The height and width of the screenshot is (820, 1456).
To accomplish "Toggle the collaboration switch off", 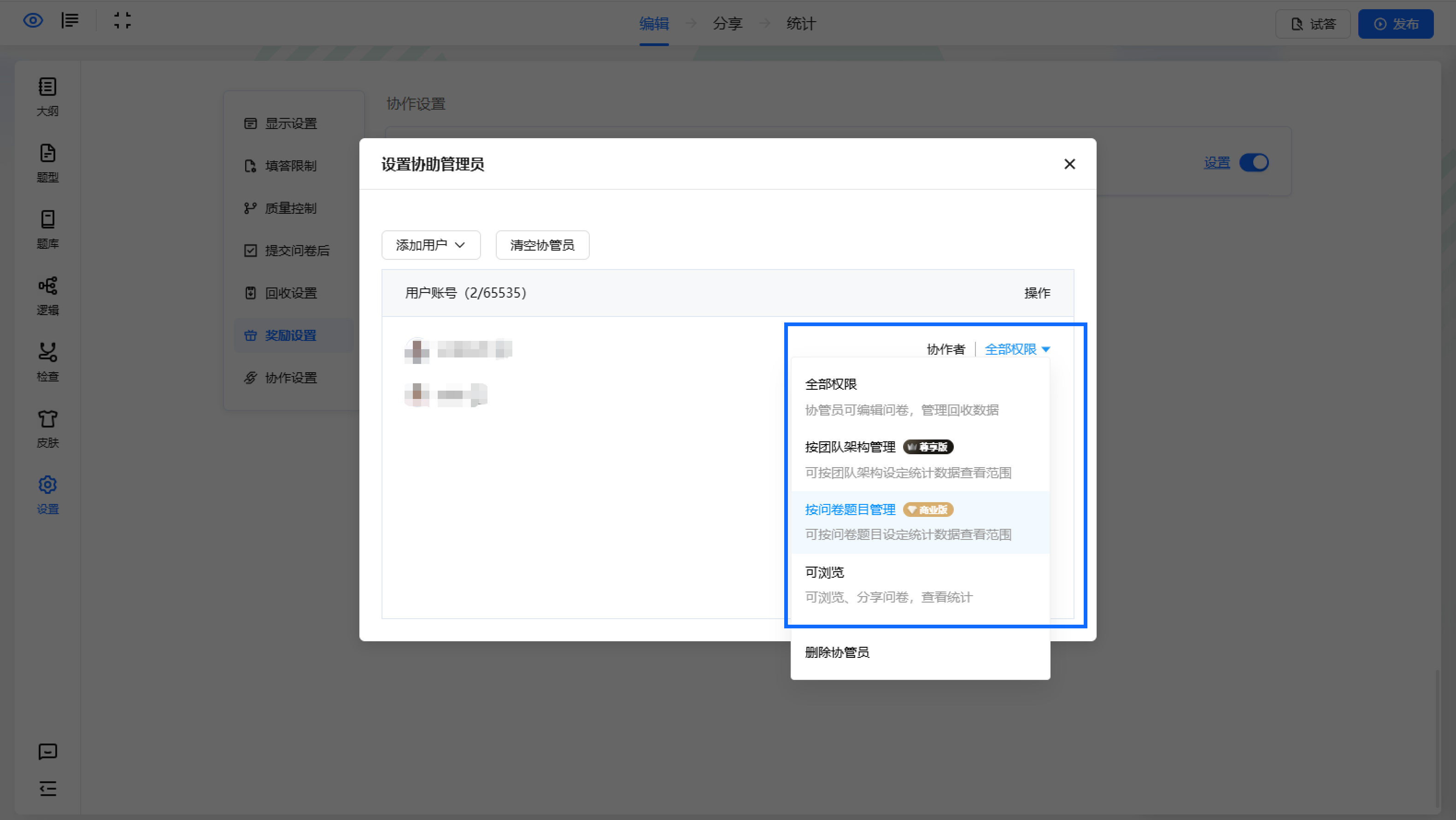I will click(x=1254, y=163).
